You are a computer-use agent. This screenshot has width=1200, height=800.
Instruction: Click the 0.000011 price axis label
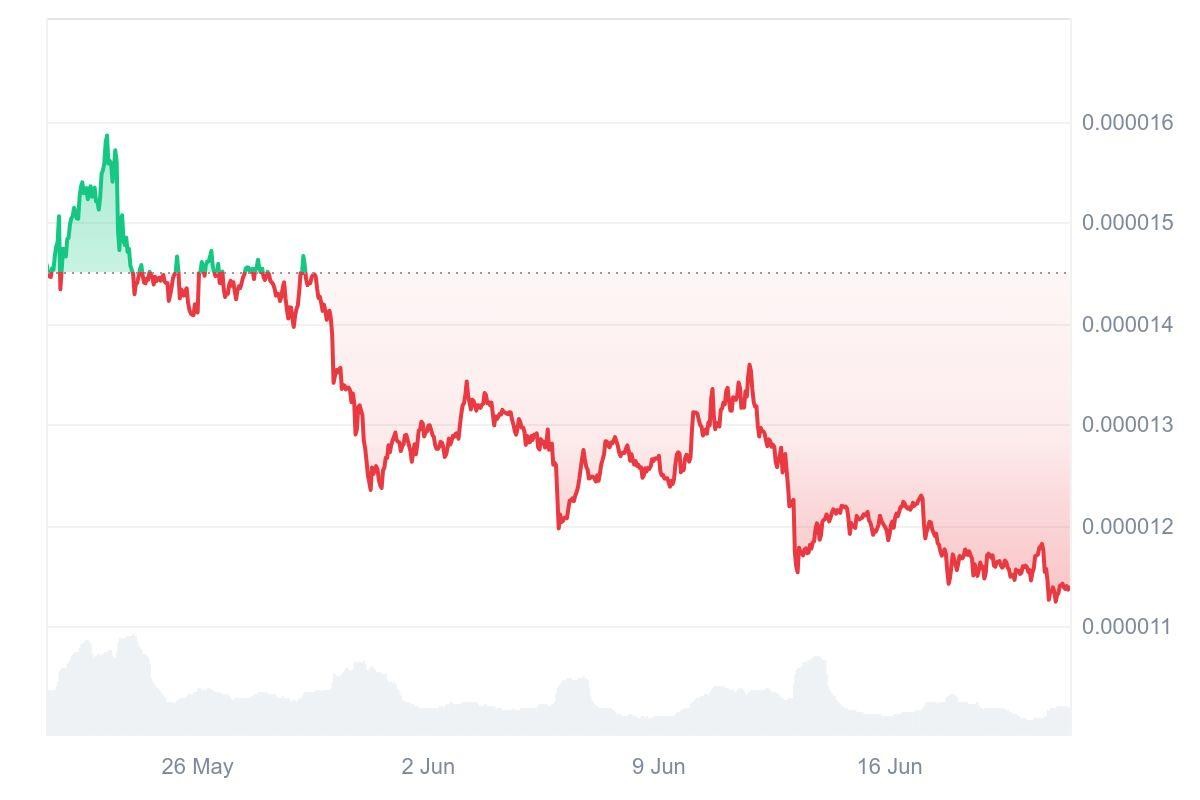1127,627
